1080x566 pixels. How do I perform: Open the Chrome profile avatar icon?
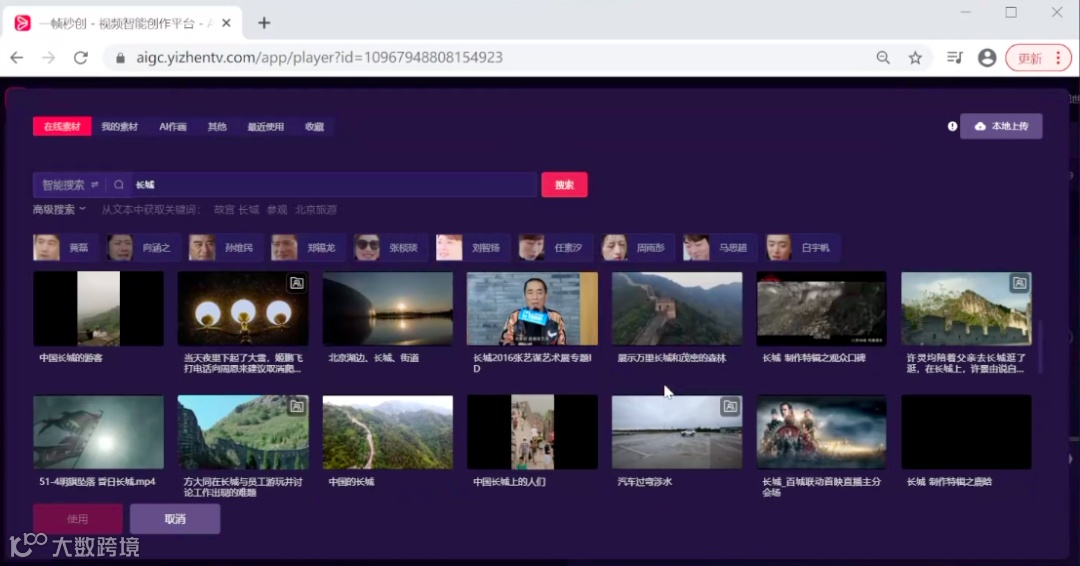click(x=987, y=58)
